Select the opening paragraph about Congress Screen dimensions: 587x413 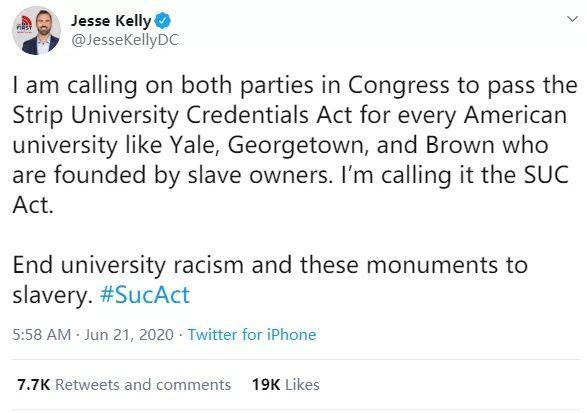tap(295, 145)
